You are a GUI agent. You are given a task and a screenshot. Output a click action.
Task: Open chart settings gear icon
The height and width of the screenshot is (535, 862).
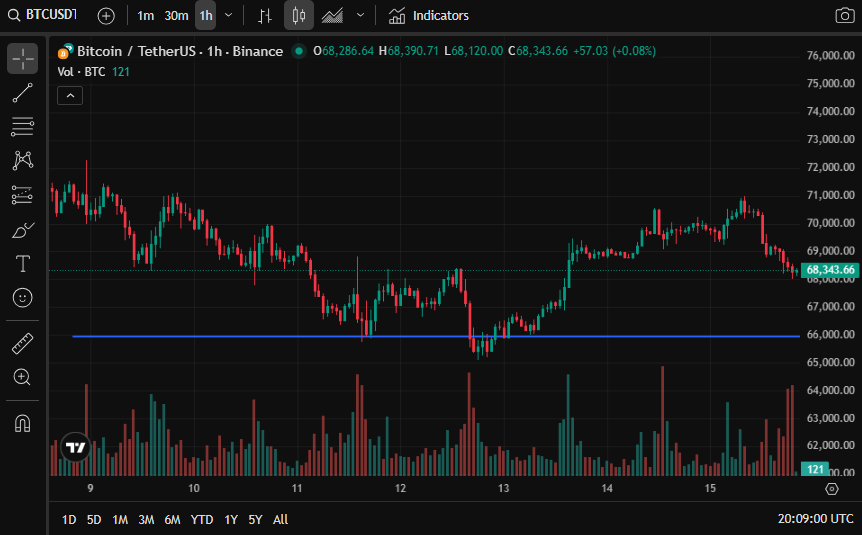[832, 489]
